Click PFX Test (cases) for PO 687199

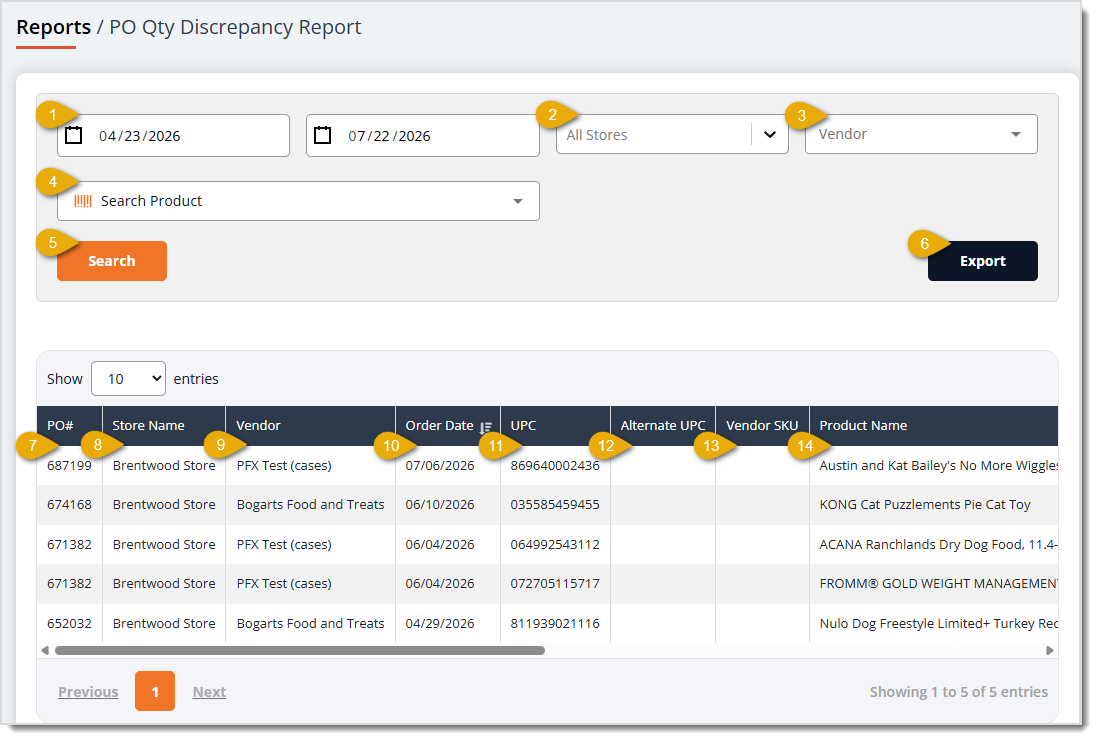click(284, 466)
